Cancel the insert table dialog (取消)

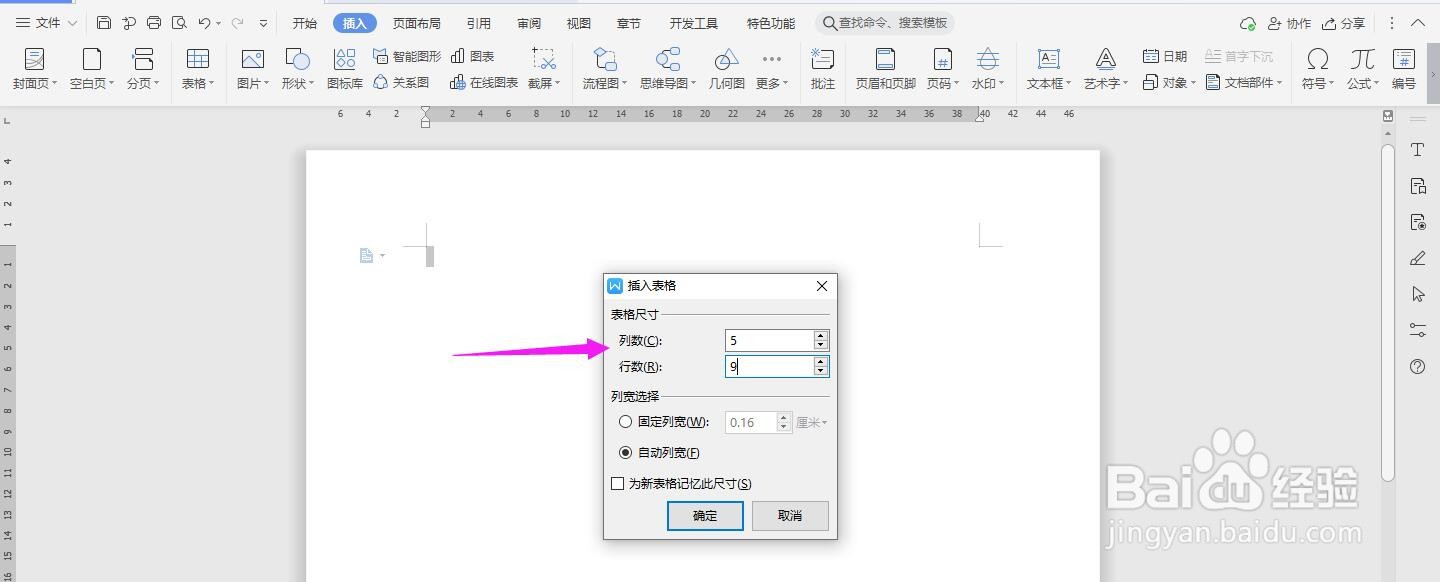(x=790, y=516)
